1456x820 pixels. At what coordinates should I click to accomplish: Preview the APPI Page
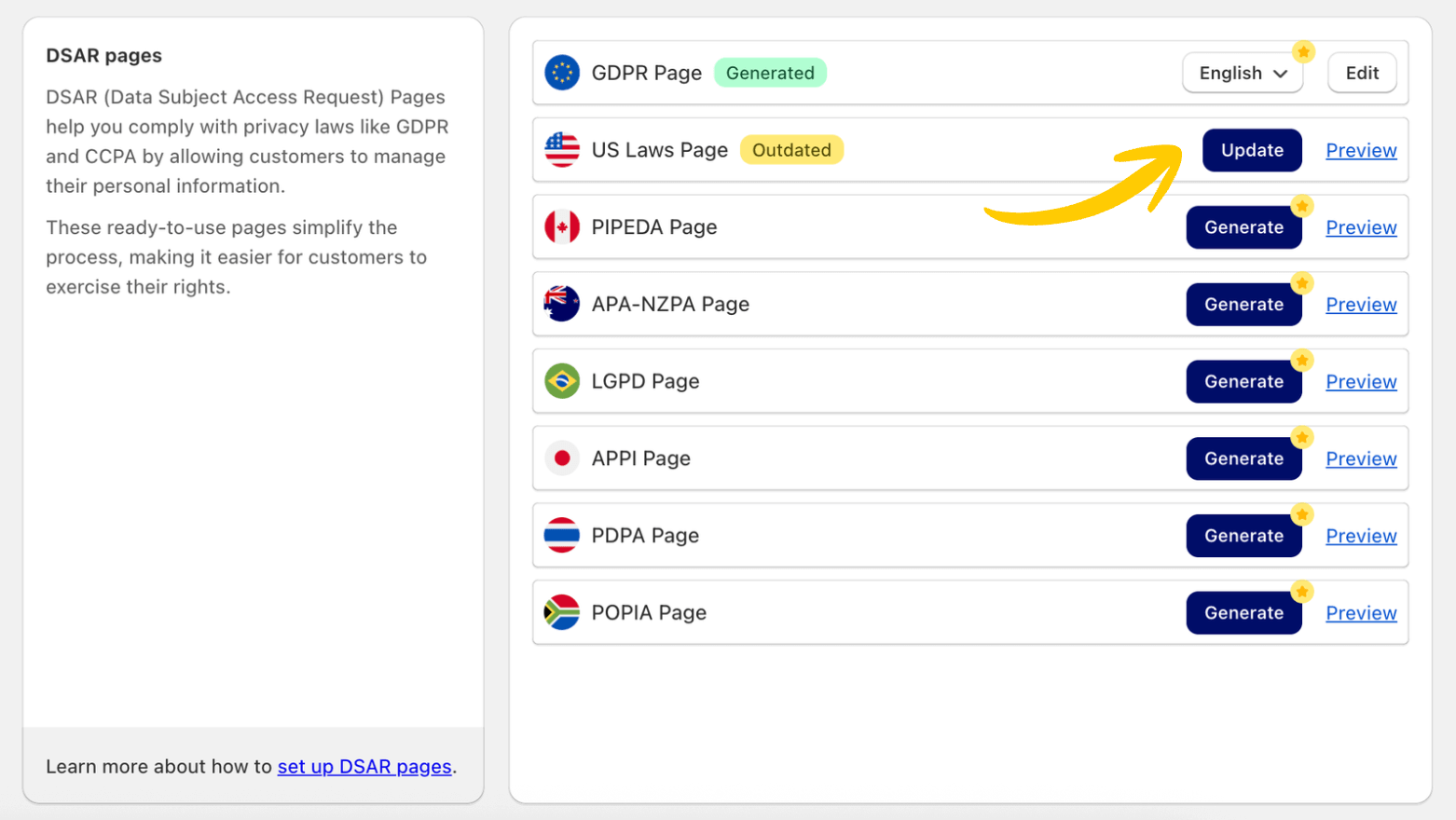click(1361, 458)
